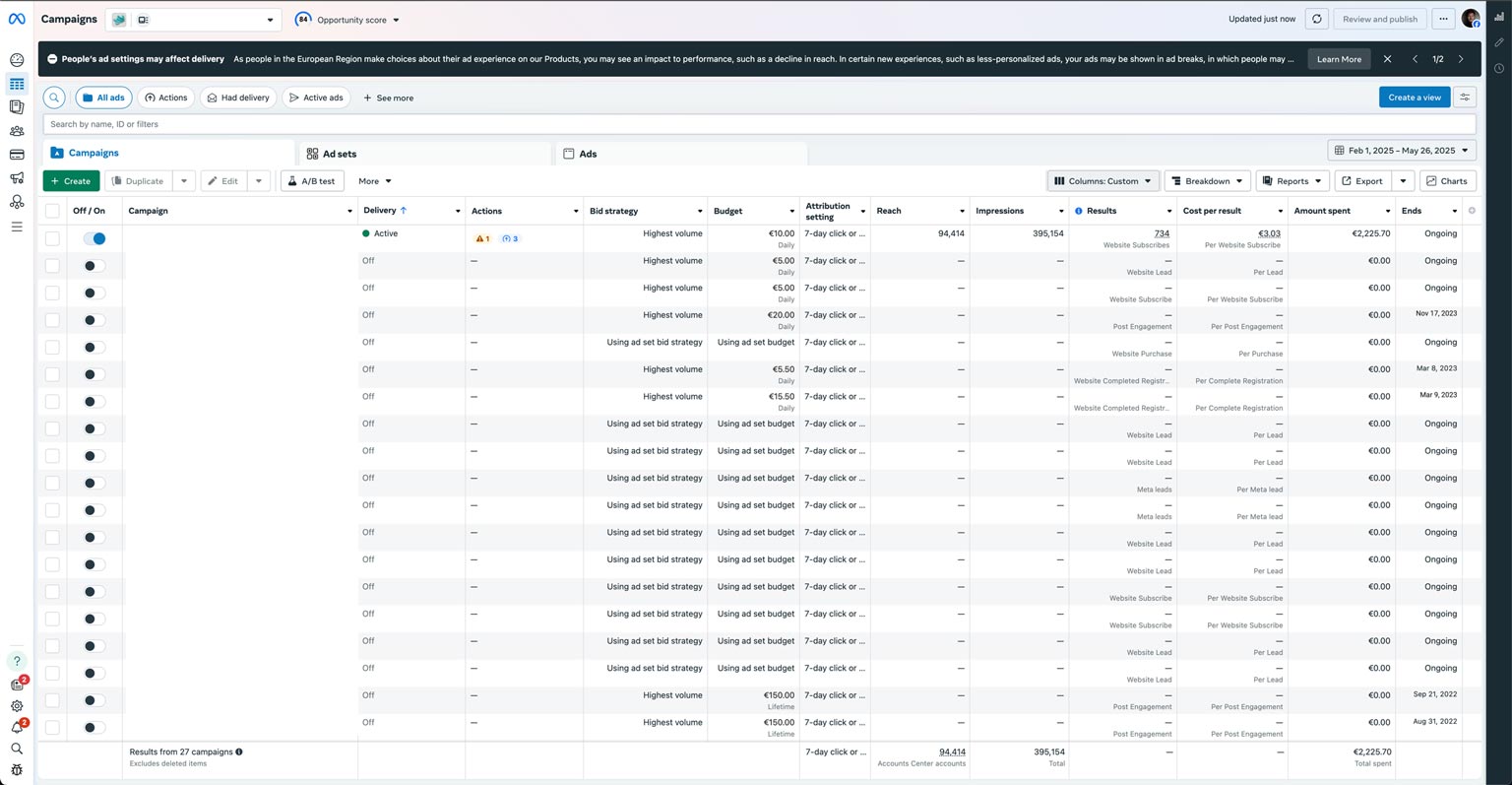
Task: Select the All ads filter chip
Action: pos(103,98)
